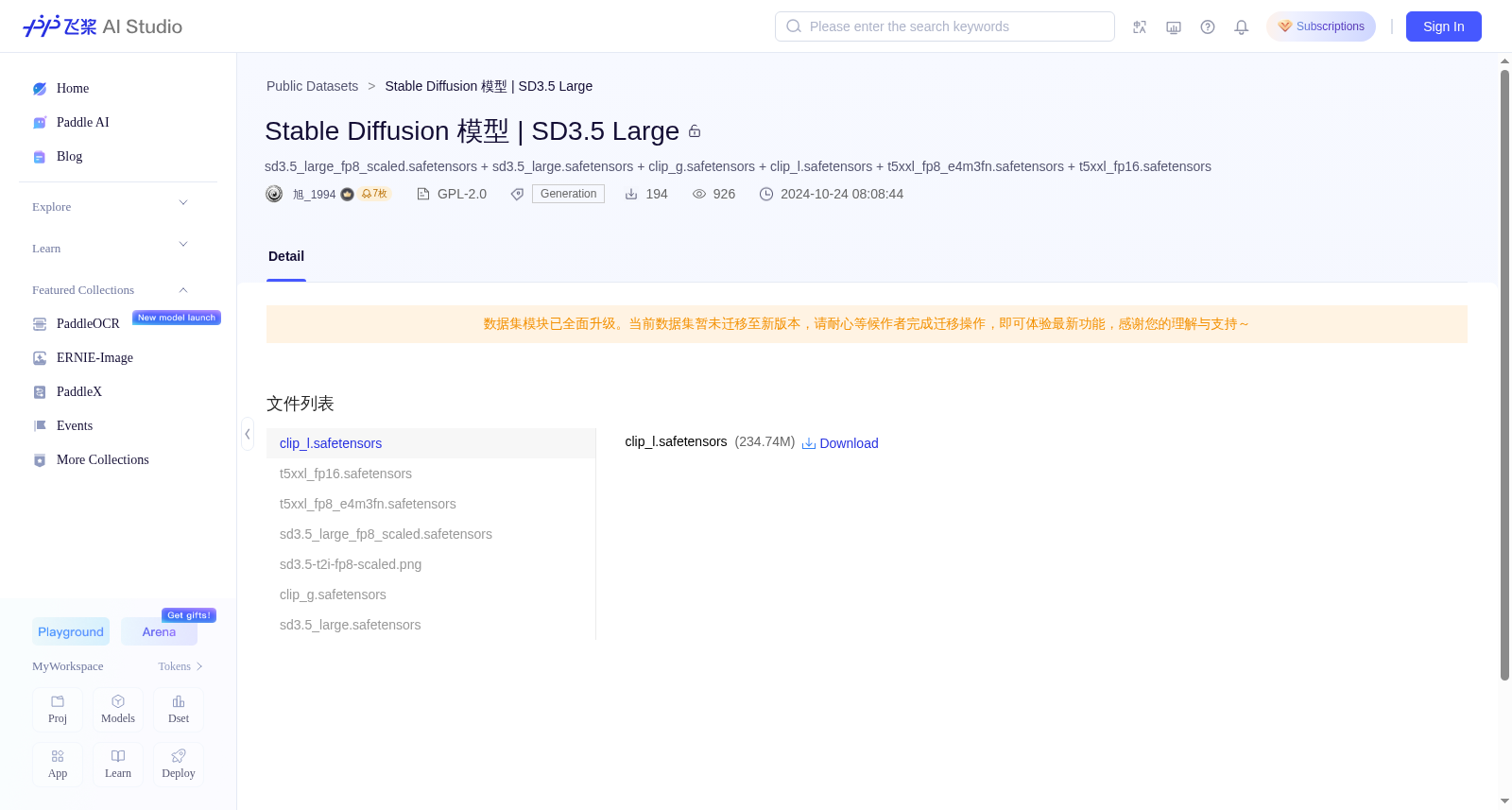The image size is (1512, 810).
Task: Click the Home sidebar icon
Action: click(40, 89)
